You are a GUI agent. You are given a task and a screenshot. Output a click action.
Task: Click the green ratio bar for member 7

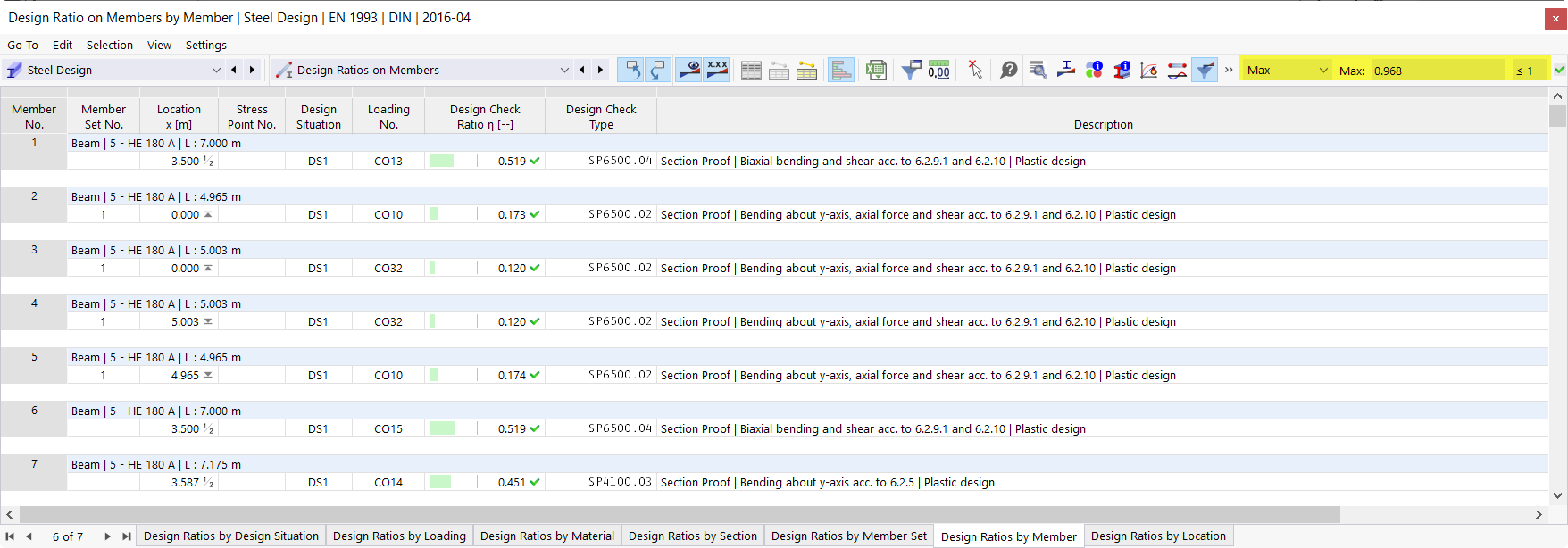[x=440, y=482]
